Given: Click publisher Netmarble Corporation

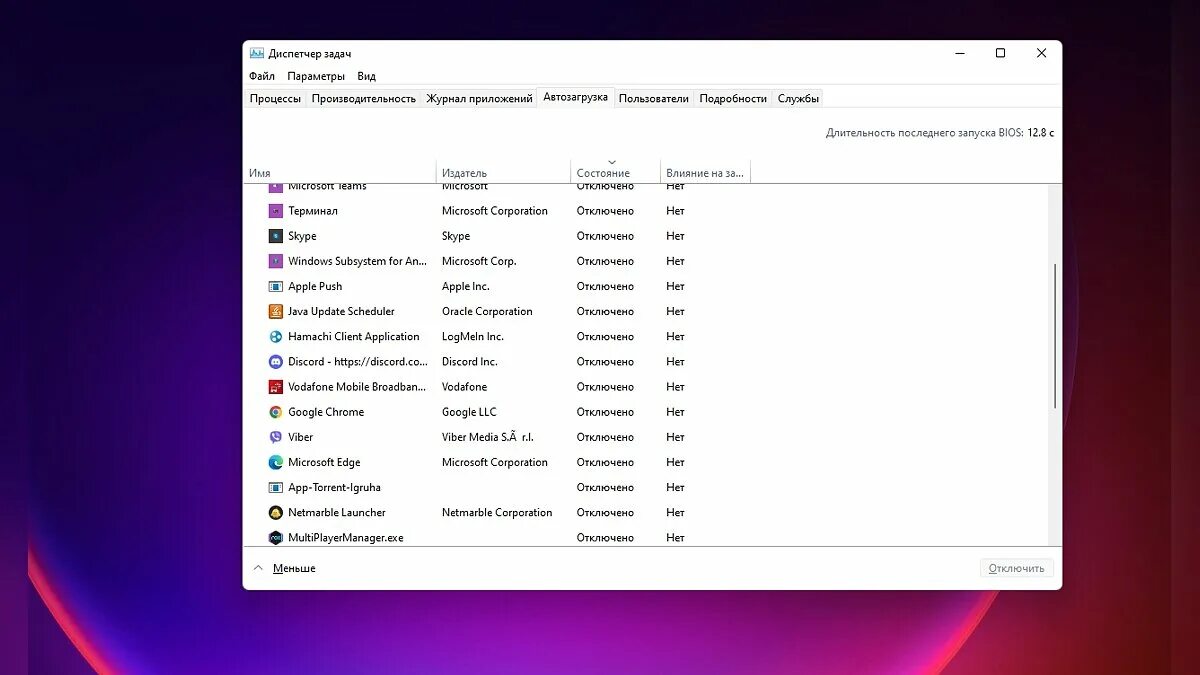Looking at the screenshot, I should [497, 513].
